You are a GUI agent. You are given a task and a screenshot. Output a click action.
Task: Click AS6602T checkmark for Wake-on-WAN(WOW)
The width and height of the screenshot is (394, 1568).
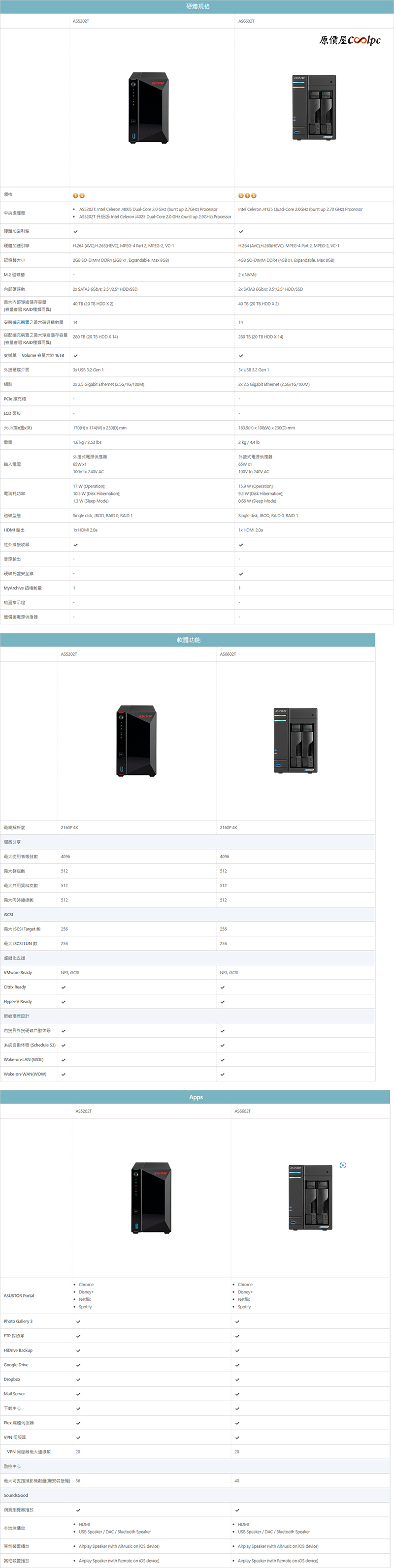coord(222,1075)
